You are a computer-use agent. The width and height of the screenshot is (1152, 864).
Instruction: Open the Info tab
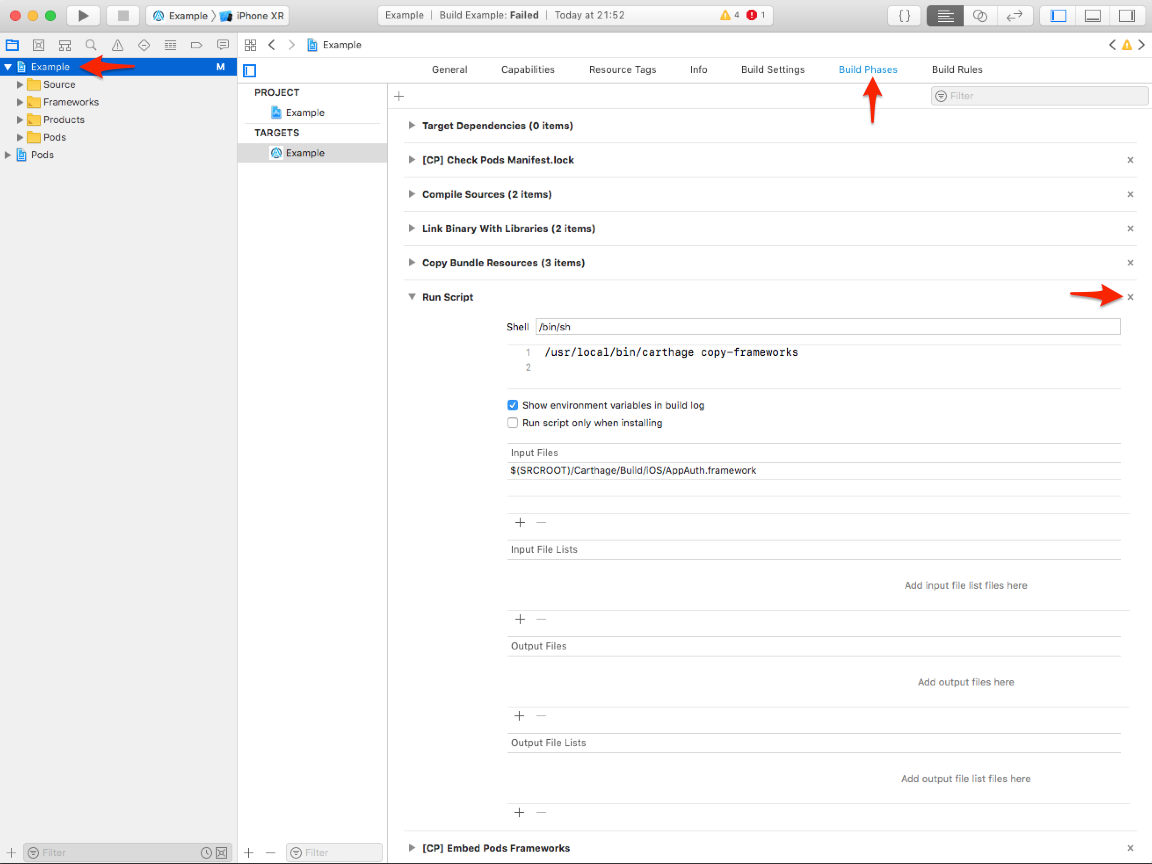pos(699,70)
